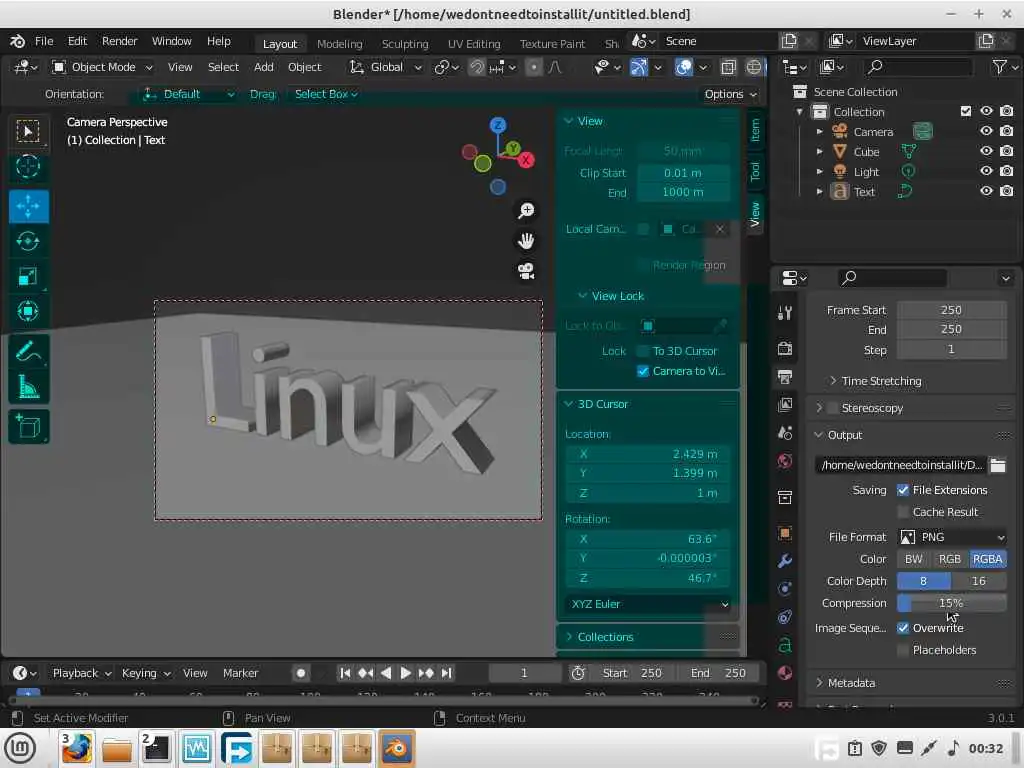Image resolution: width=1024 pixels, height=768 pixels.
Task: Play the animation in the timeline
Action: pyautogui.click(x=406, y=673)
